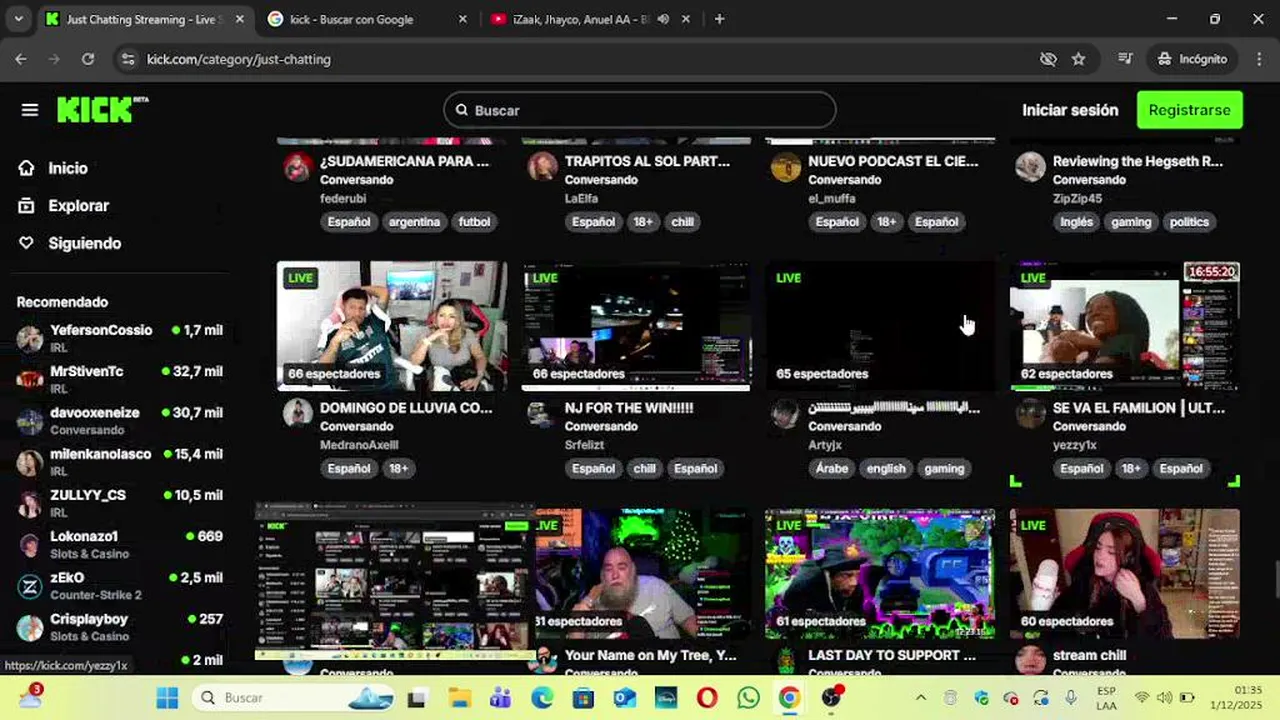
Task: Show hidden system tray icons
Action: [920, 698]
